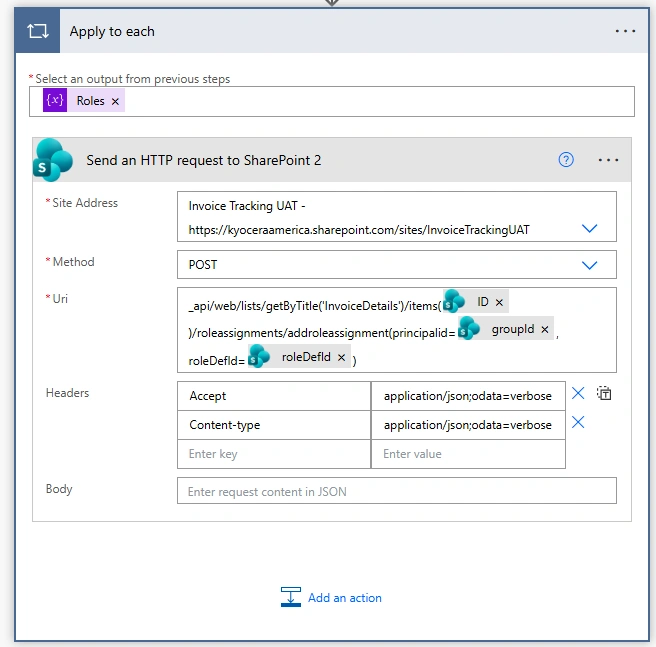The height and width of the screenshot is (647, 656).
Task: Switch headers to text mode
Action: (x=604, y=393)
